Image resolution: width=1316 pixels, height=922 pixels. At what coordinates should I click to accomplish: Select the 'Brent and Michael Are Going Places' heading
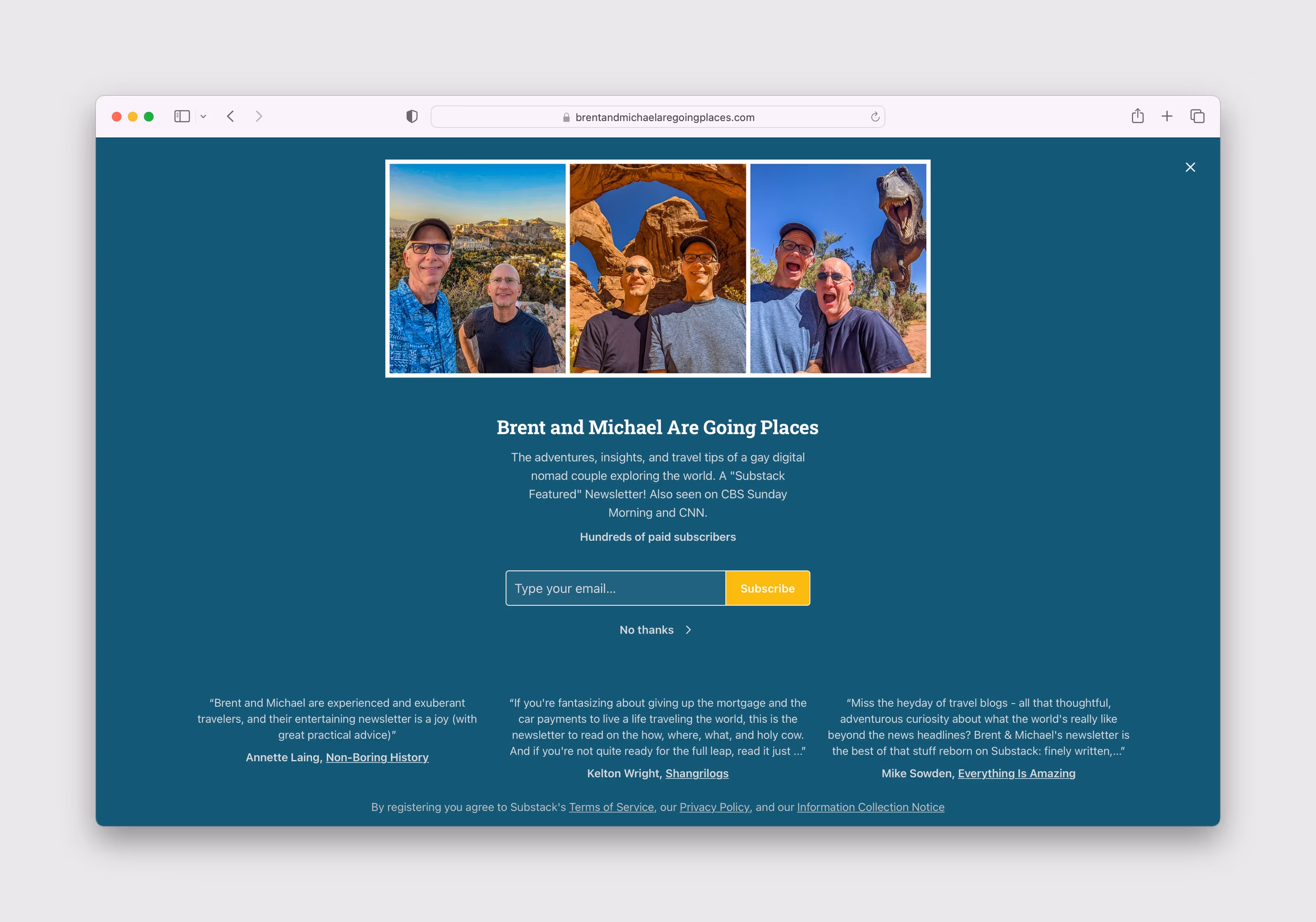point(658,427)
